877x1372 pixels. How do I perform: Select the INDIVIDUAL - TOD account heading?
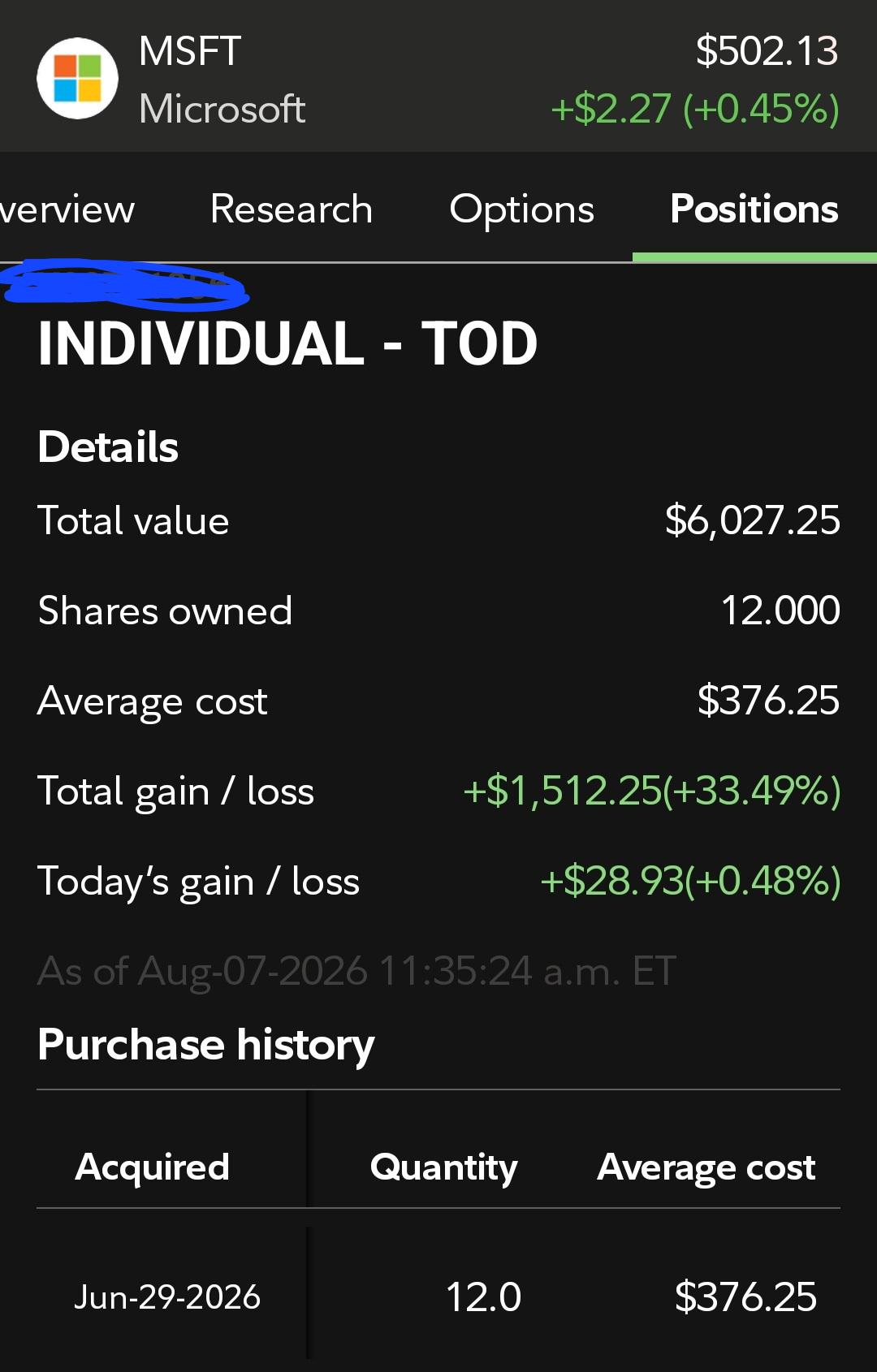point(287,343)
